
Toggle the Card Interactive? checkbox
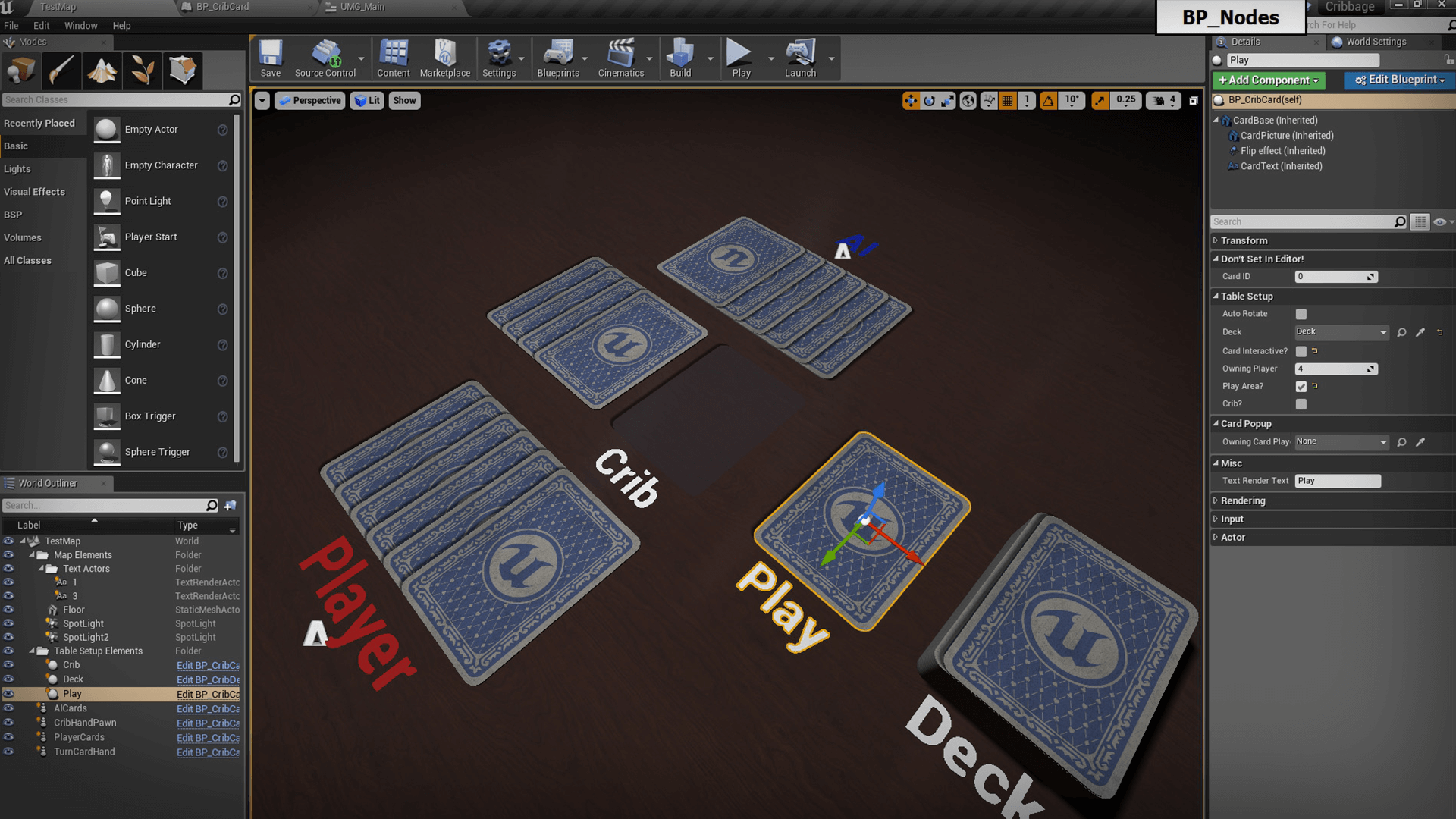click(x=1301, y=351)
